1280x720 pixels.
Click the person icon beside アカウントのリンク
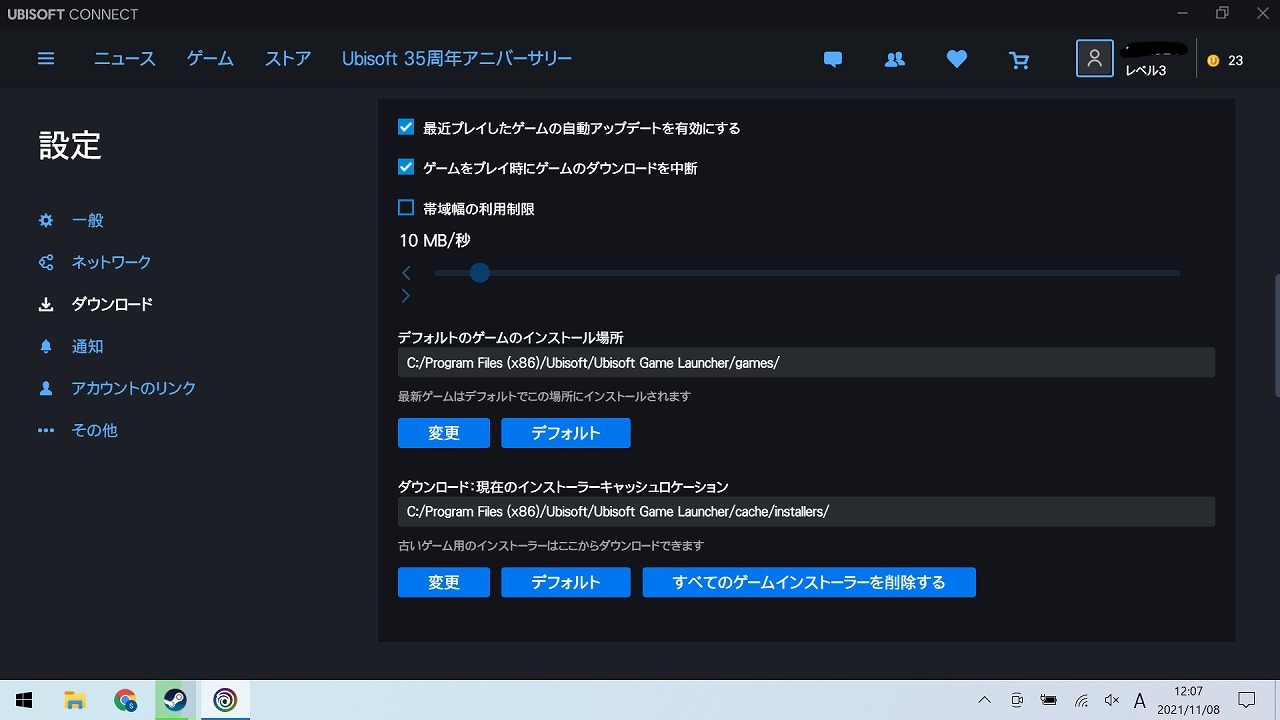point(46,388)
